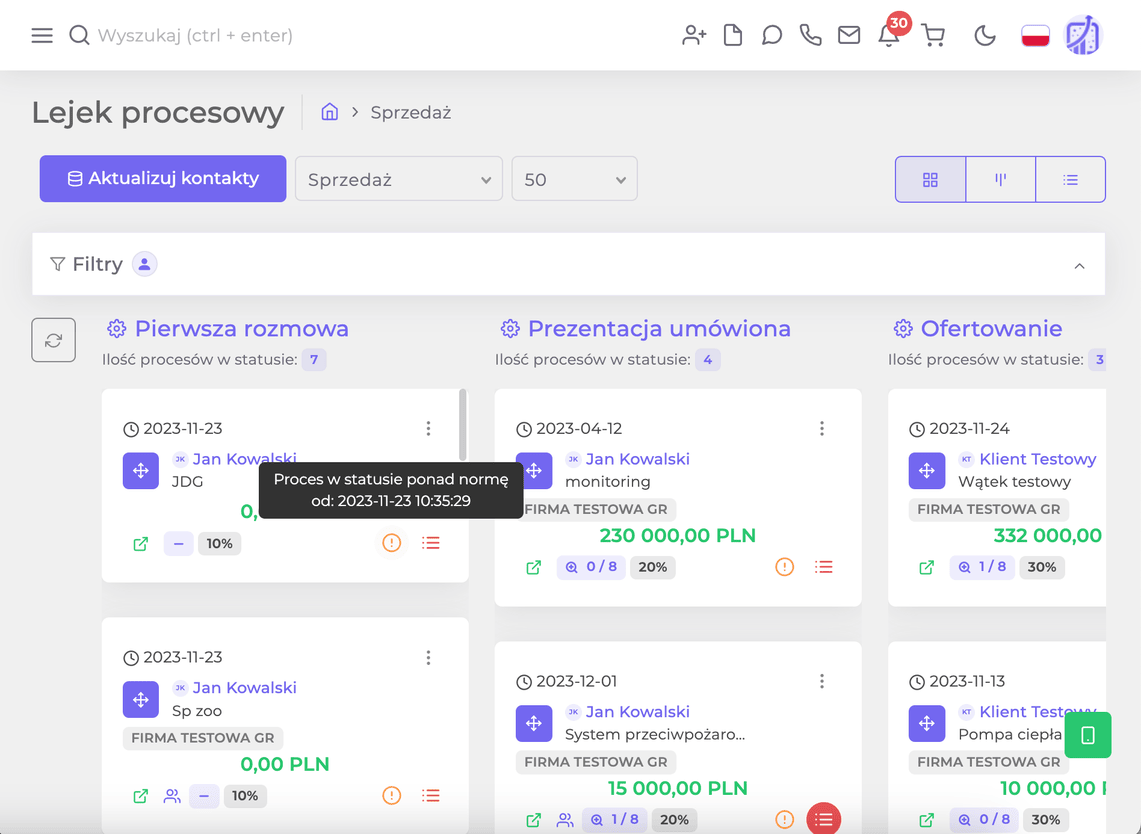Click 0 / 8 badge on monitoring card
The height and width of the screenshot is (834, 1141).
[x=591, y=567]
